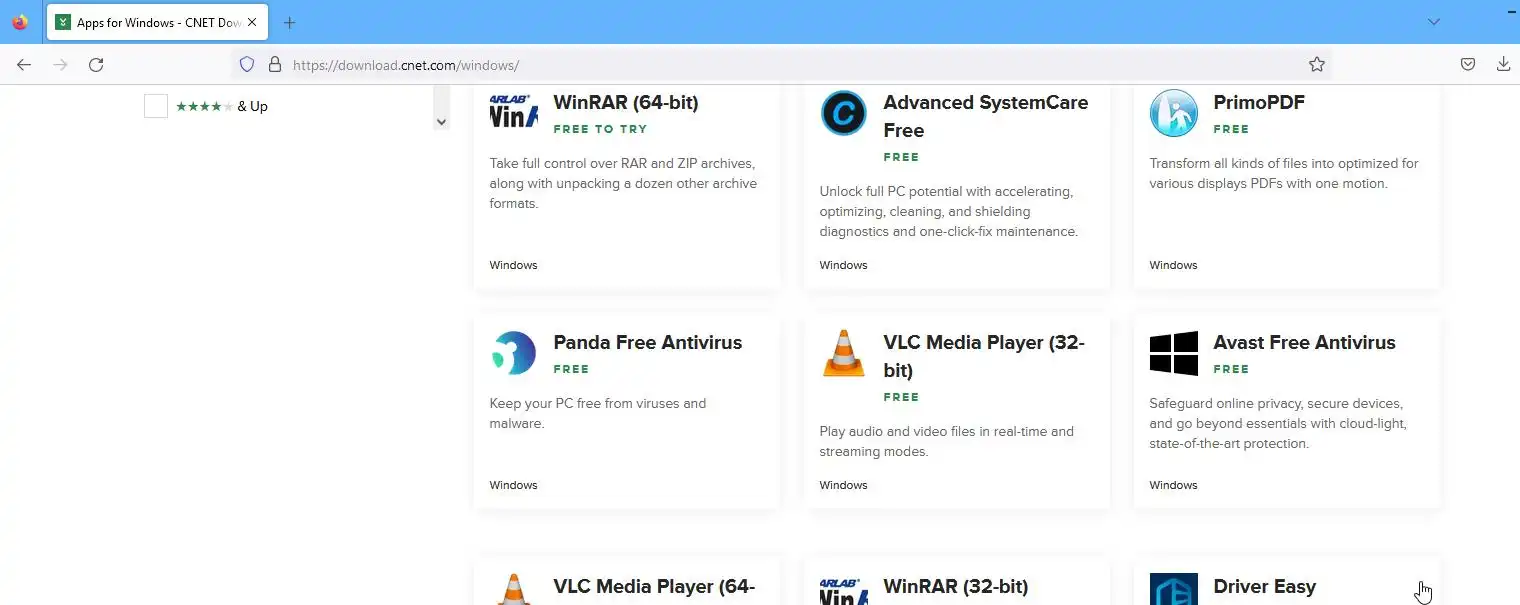Click the Panda Free Antivirus logo
Screen dimensions: 1520x605
pos(514,353)
